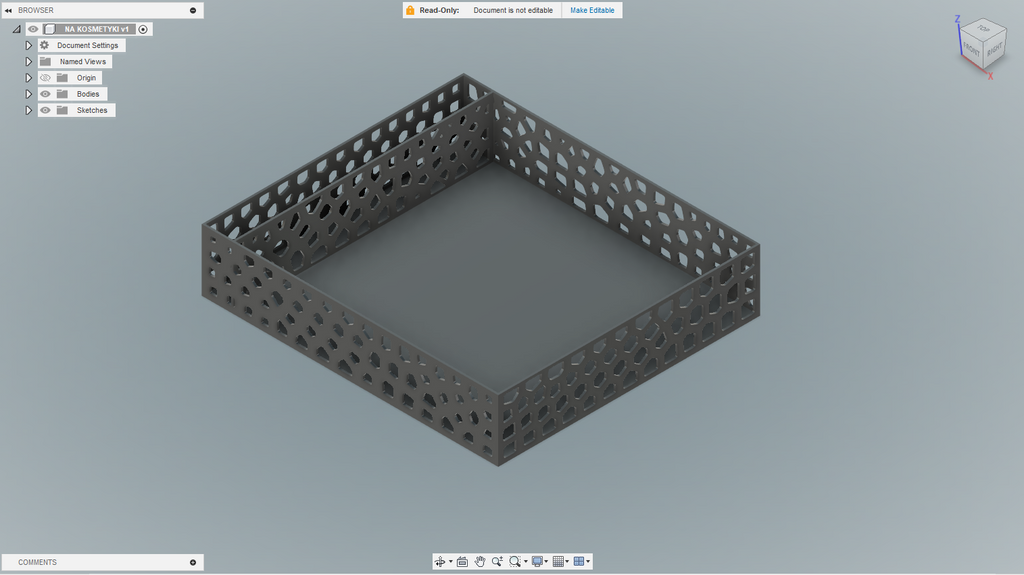This screenshot has width=1024, height=575.
Task: Click the Bodies folder icon
Action: click(x=62, y=94)
